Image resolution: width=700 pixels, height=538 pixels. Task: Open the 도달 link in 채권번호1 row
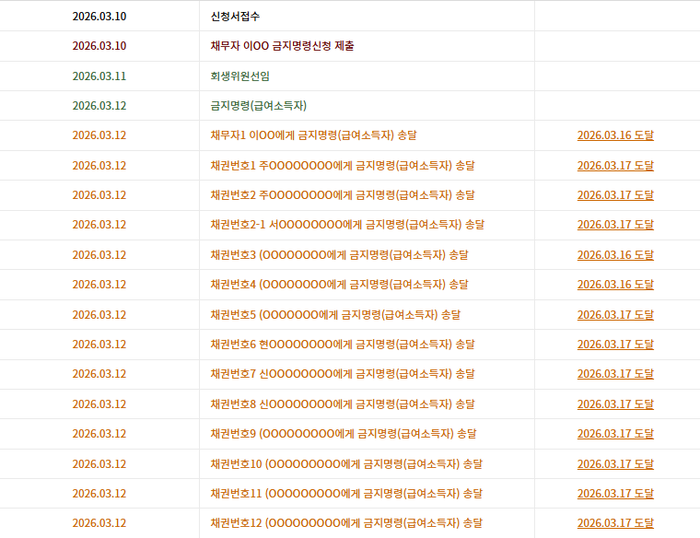click(x=615, y=166)
